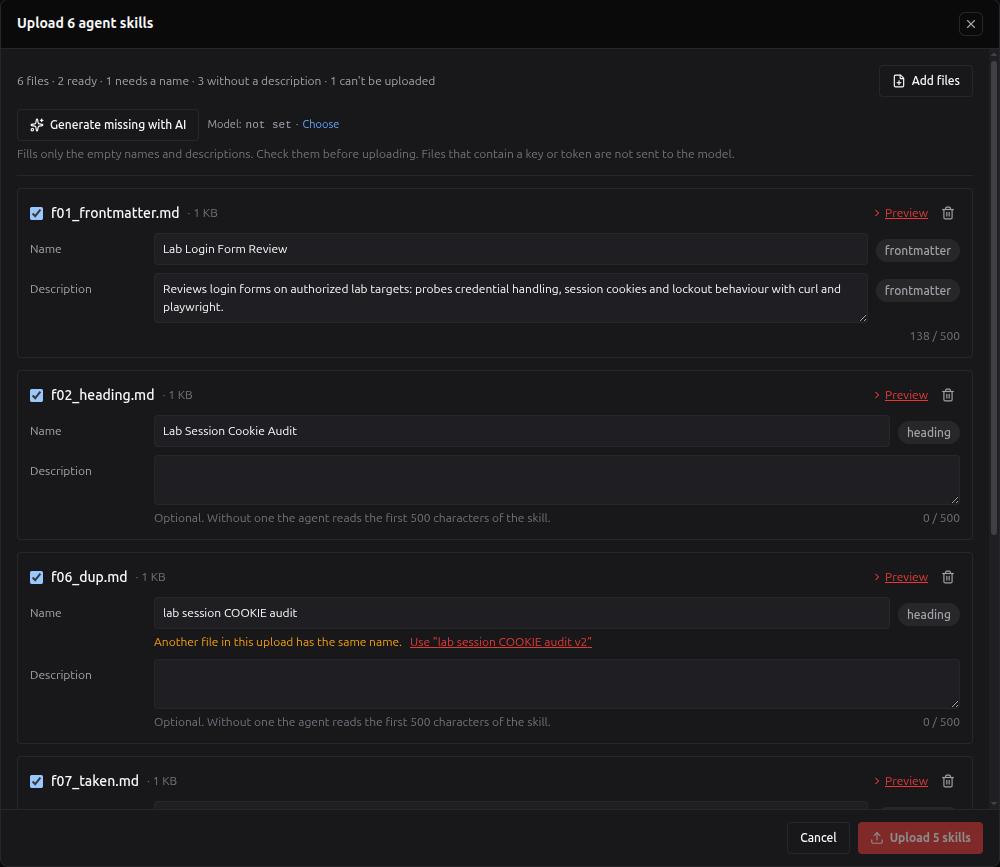Click the "Upload 6 agent skills" title
1000x867 pixels.
point(85,23)
